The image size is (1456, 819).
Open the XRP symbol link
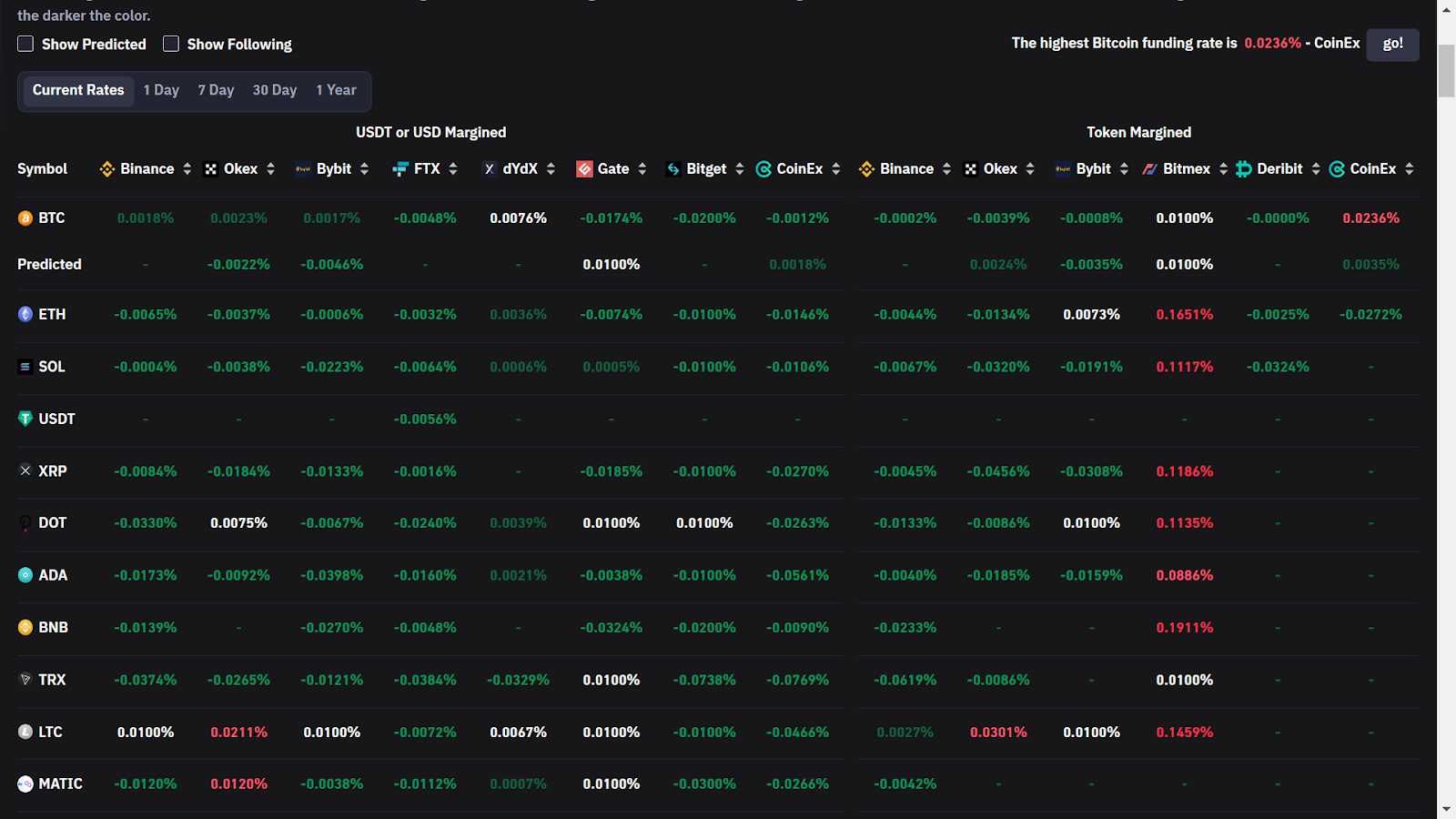click(53, 471)
